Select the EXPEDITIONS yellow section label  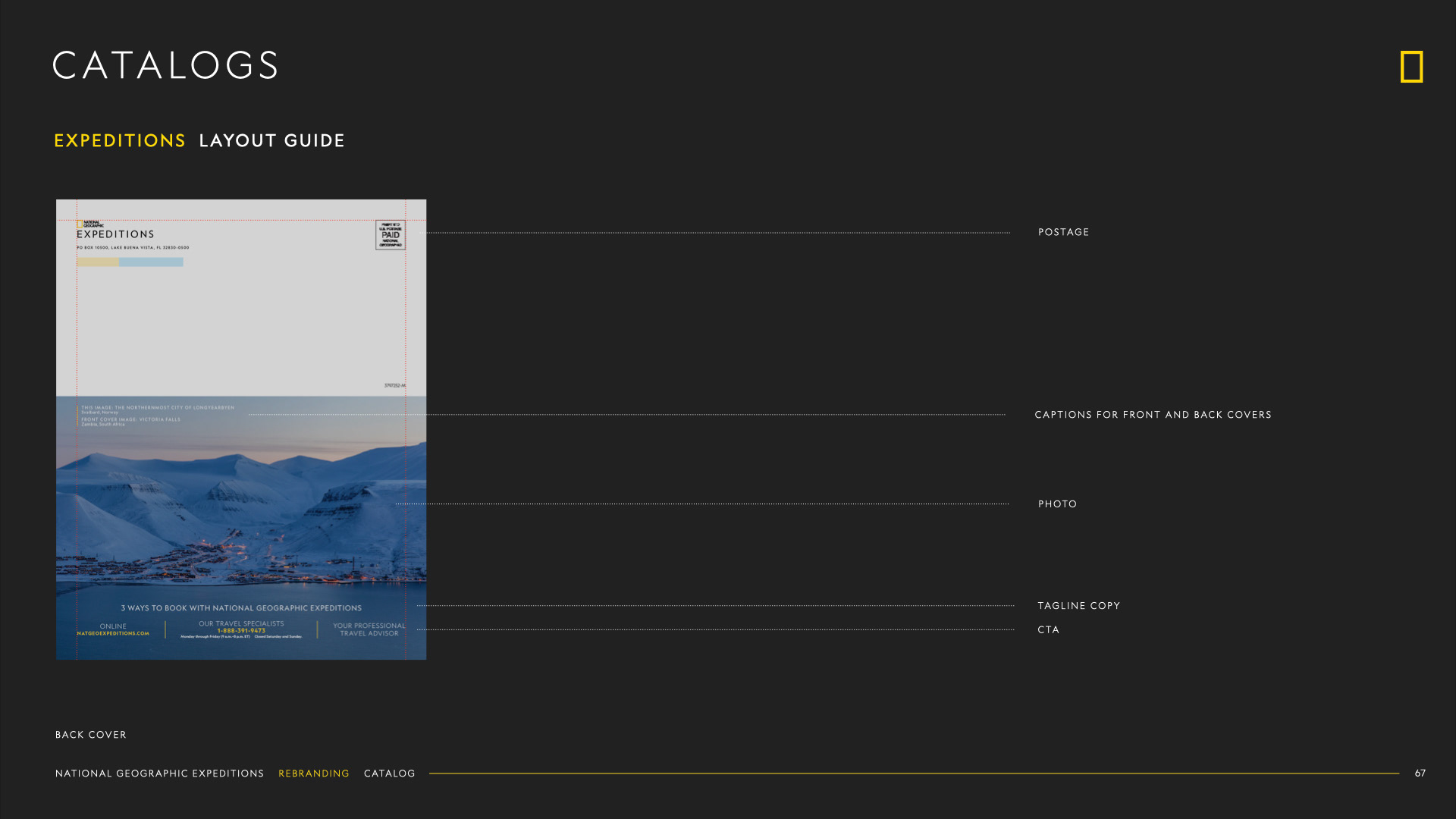click(120, 141)
